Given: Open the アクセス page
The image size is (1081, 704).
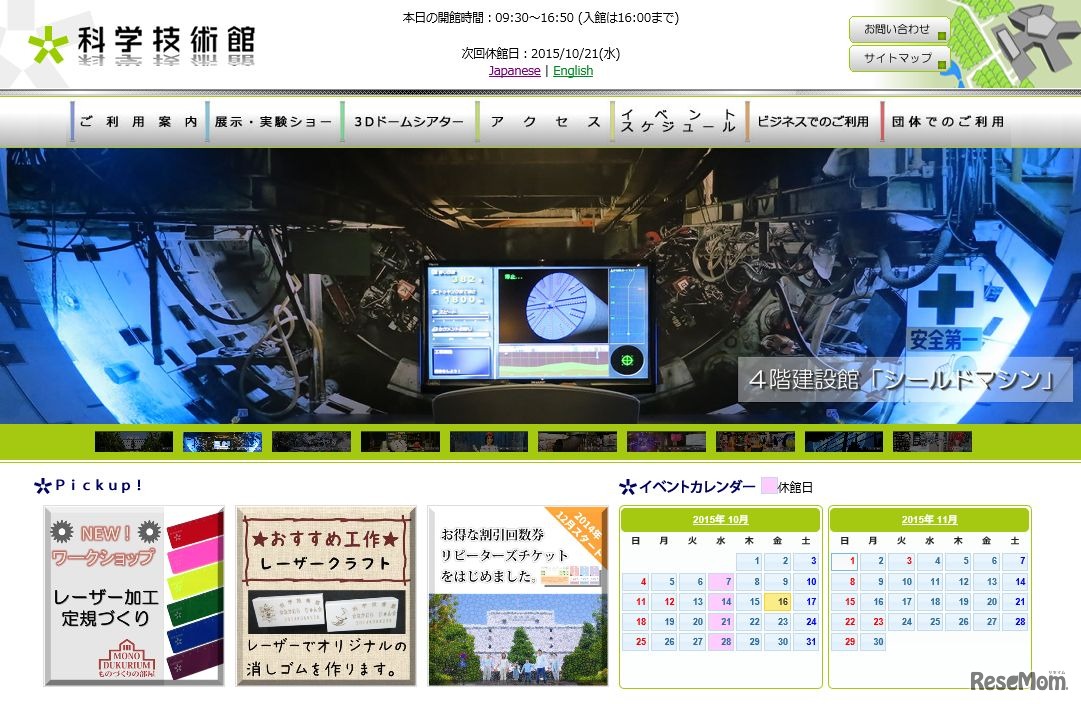Looking at the screenshot, I should (x=543, y=121).
